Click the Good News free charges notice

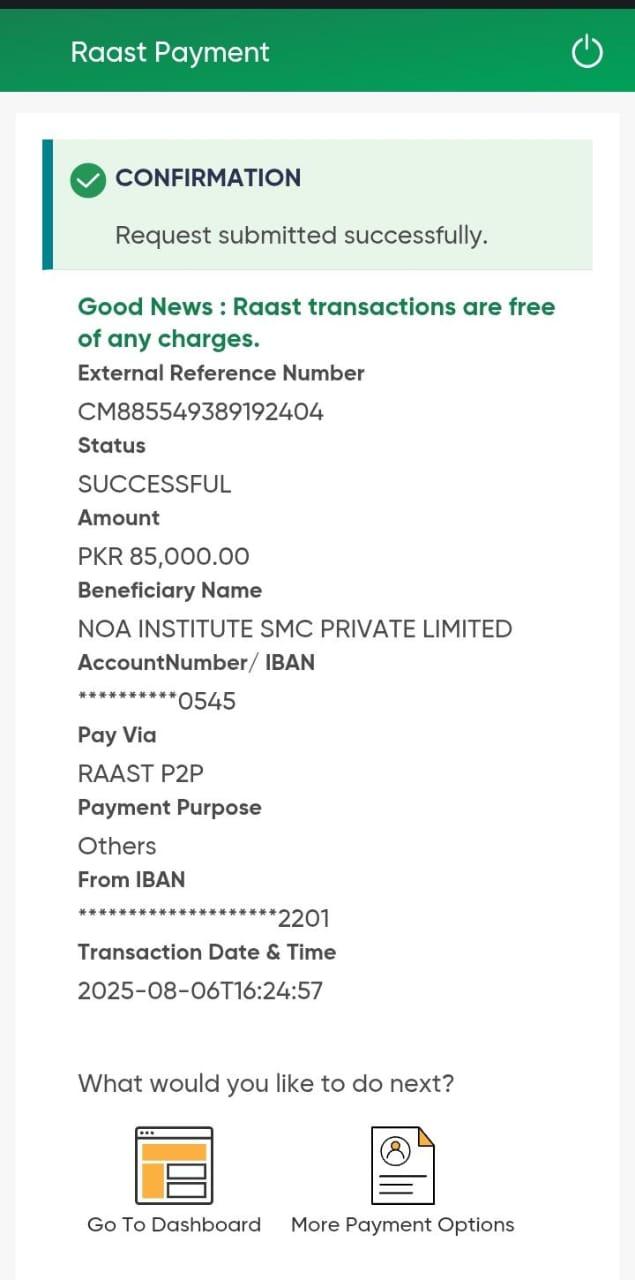coord(316,322)
